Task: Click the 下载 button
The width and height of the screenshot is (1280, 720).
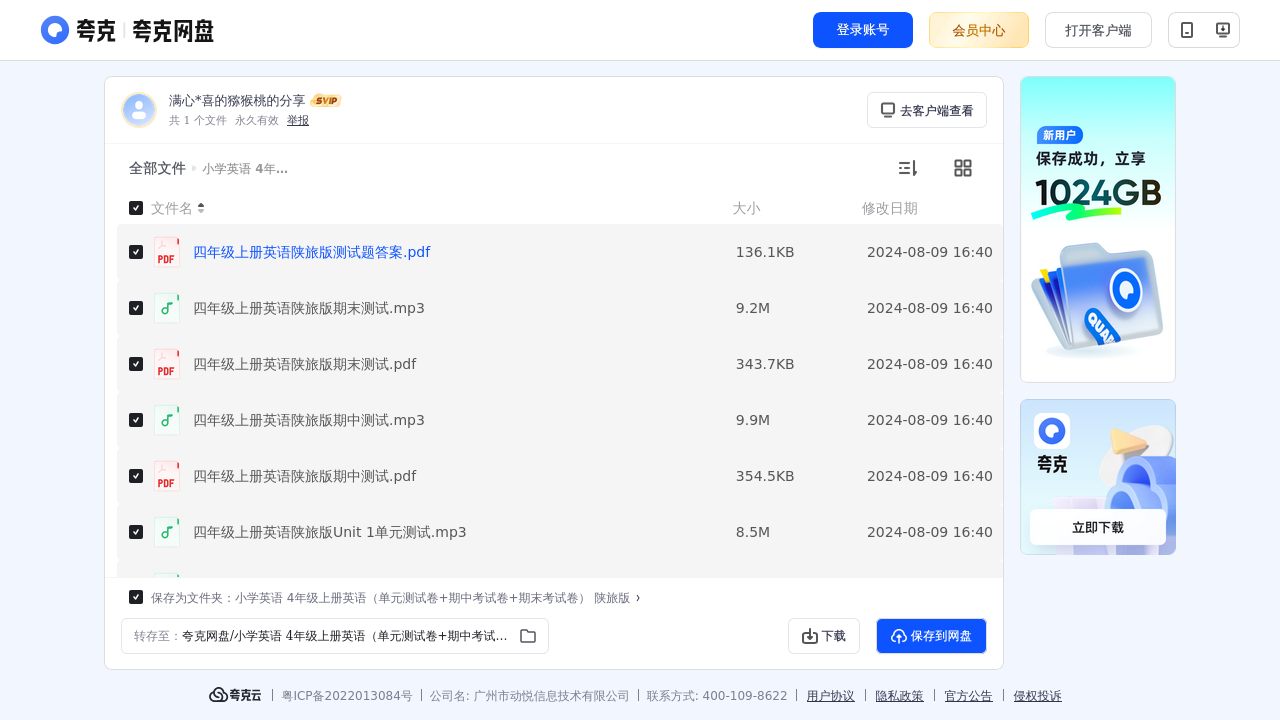Action: pyautogui.click(x=824, y=636)
